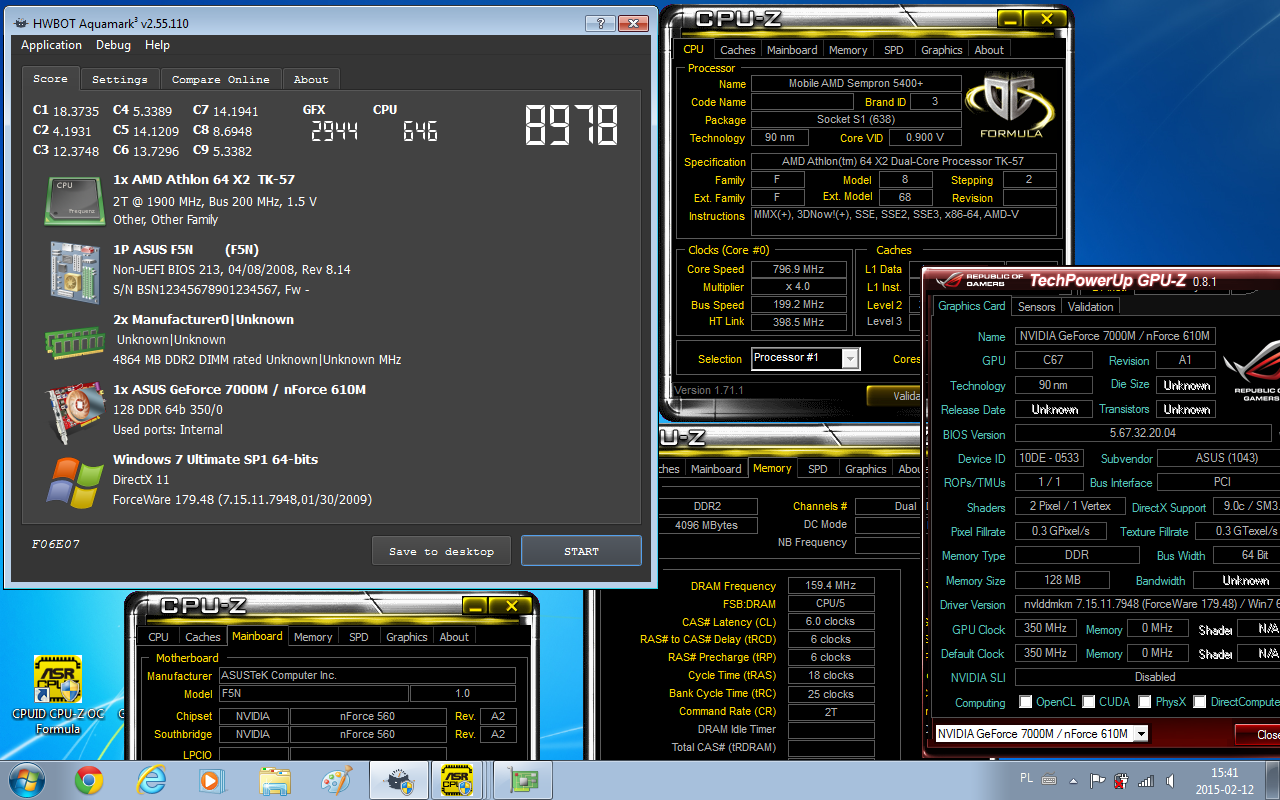Open the network signal tray icon

coord(1145,781)
